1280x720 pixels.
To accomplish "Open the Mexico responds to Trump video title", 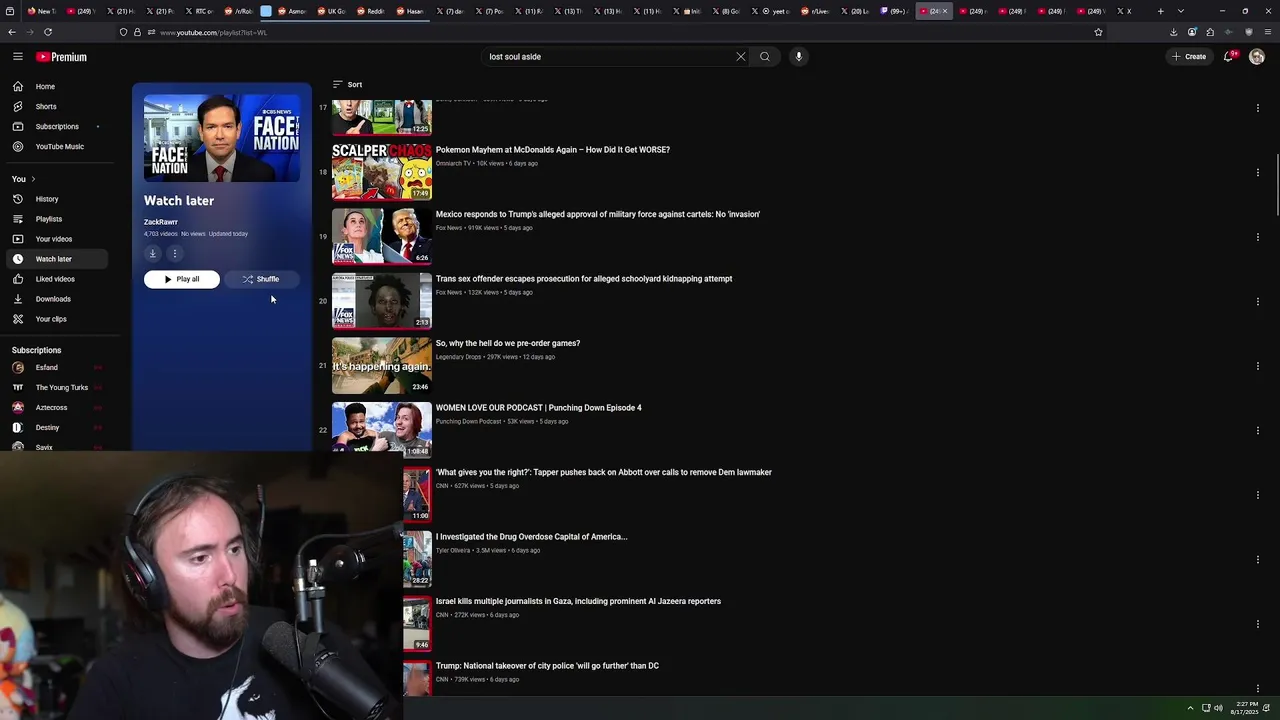I will [x=598, y=214].
